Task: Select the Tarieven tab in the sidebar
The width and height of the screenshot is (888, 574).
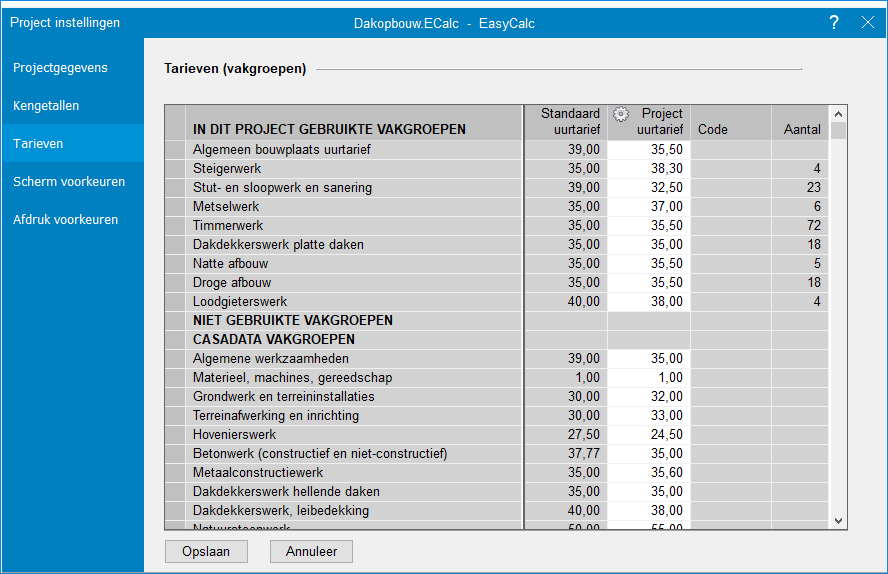Action: tap(38, 144)
